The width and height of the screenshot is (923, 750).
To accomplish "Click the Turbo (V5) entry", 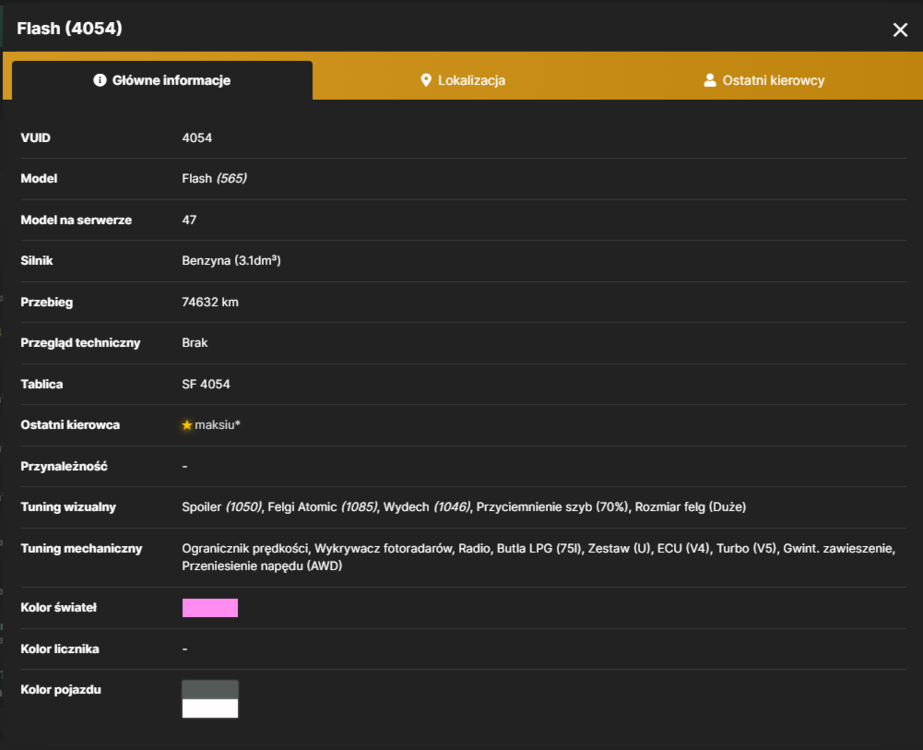I will coord(745,549).
